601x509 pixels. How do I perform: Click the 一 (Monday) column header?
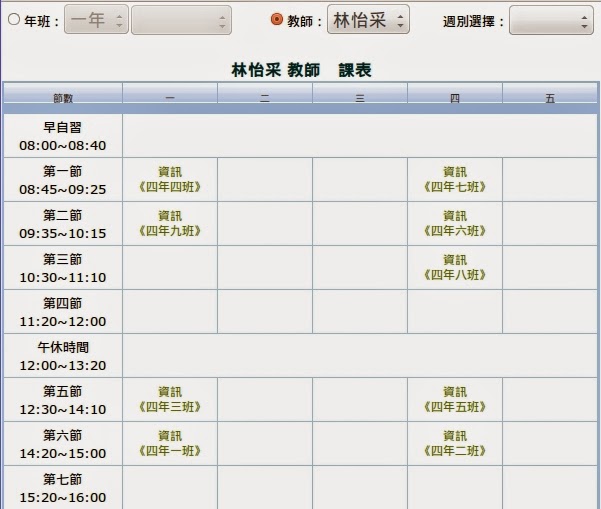pos(170,94)
